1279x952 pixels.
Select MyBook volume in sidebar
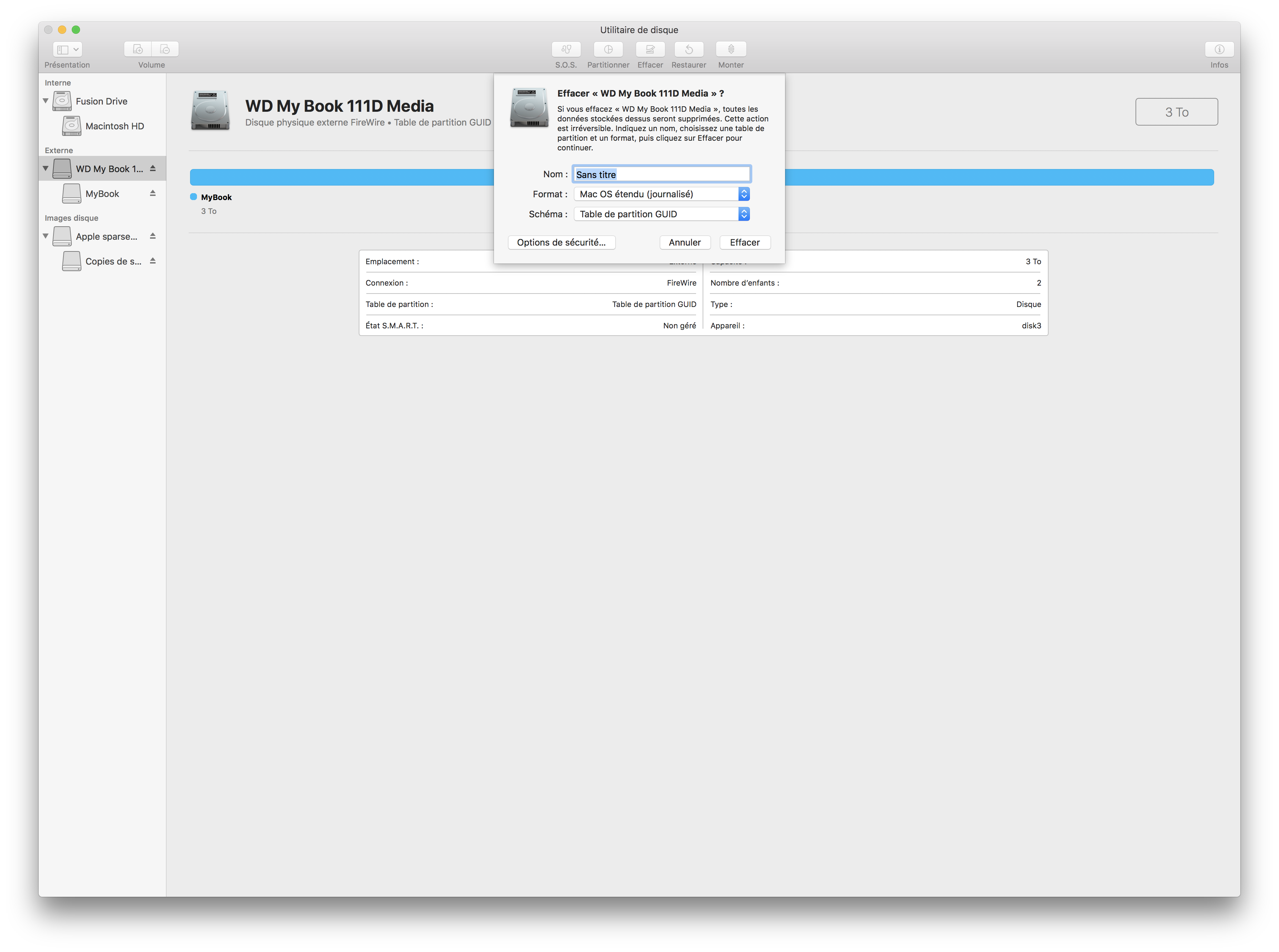click(102, 194)
